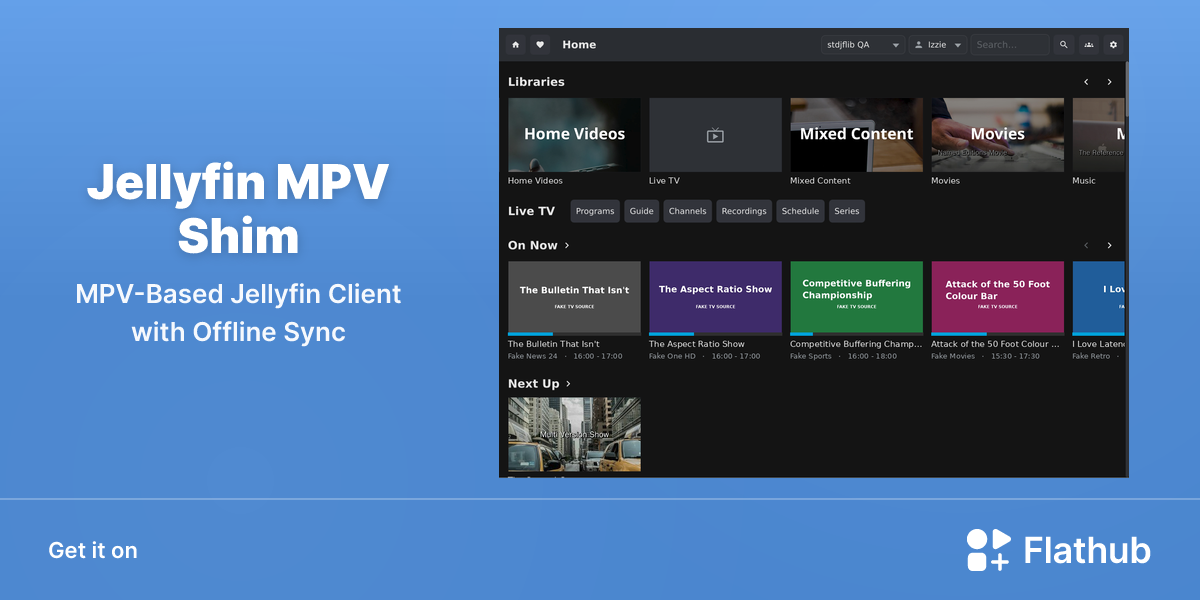Click the 'Music' library caption
This screenshot has width=1200, height=600.
1084,181
